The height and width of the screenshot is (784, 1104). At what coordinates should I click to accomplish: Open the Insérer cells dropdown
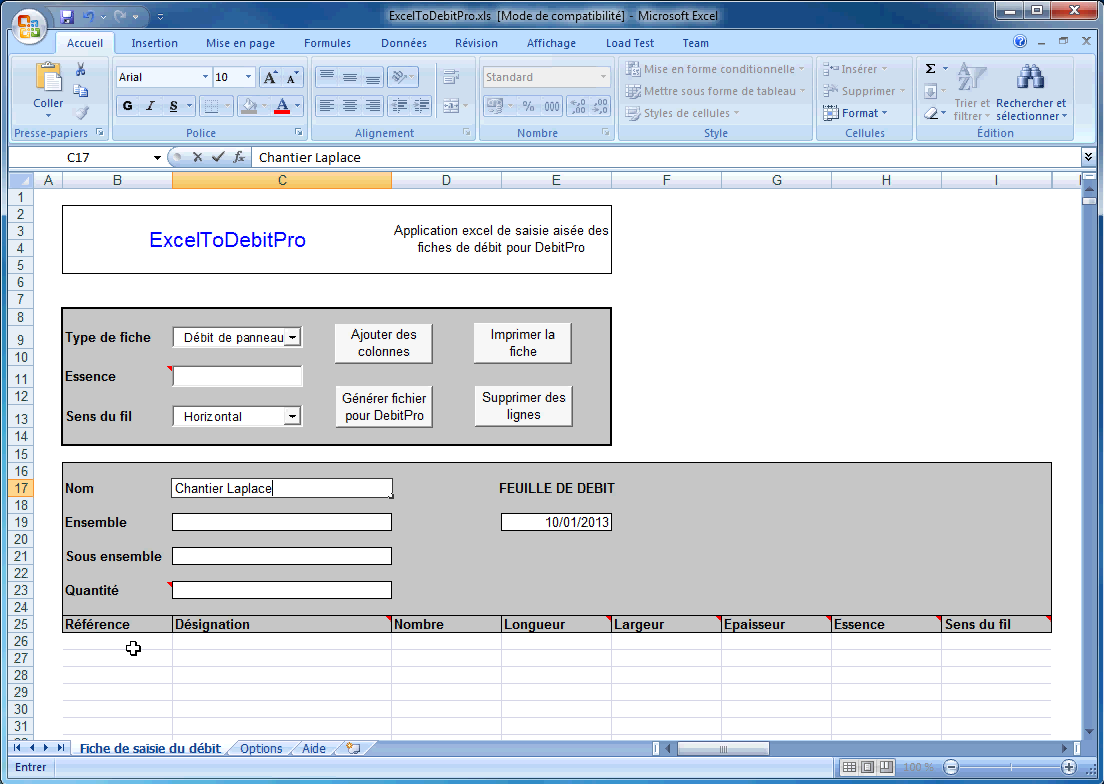pos(855,69)
